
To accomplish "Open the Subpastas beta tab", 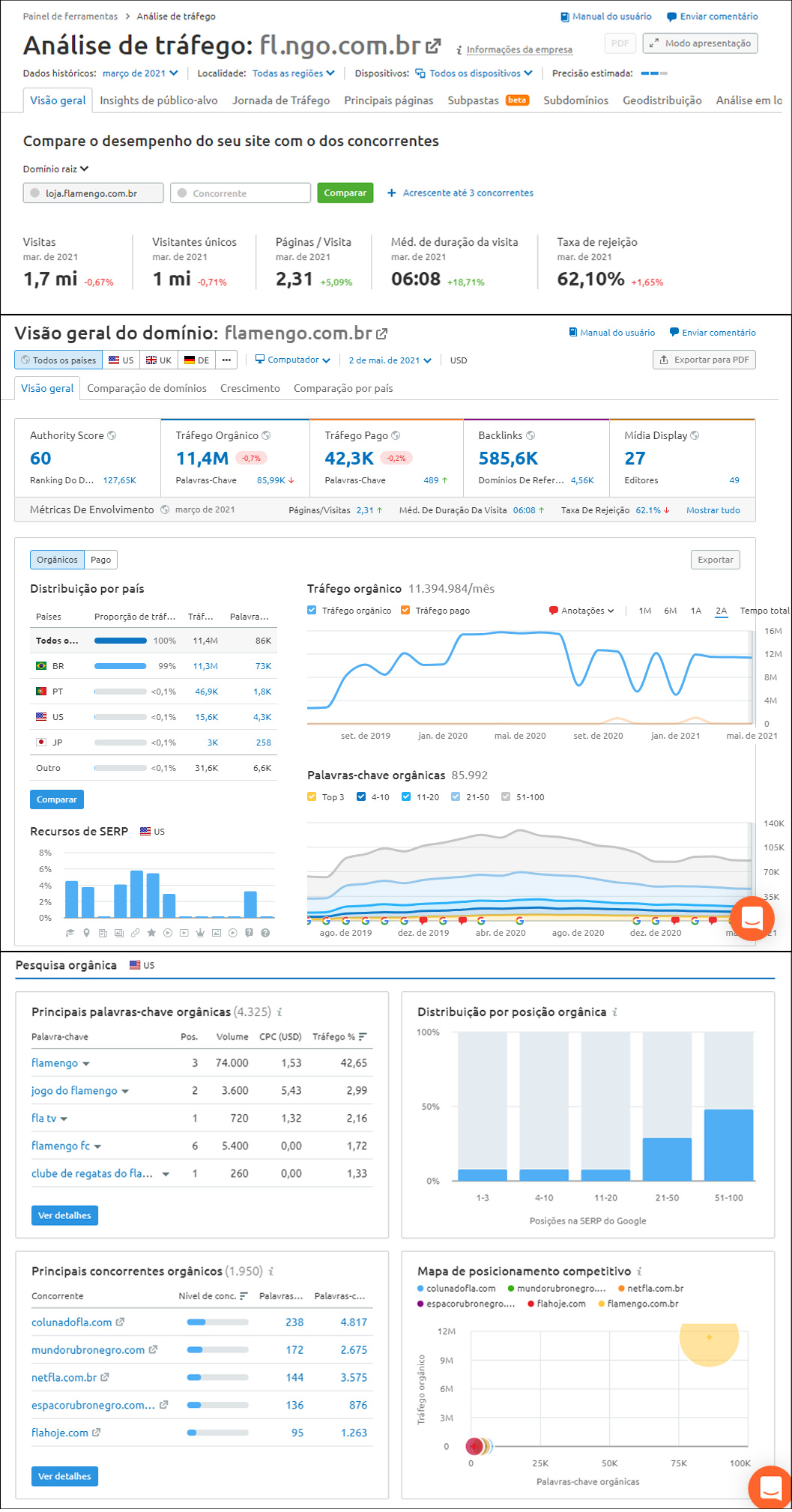I will 489,100.
